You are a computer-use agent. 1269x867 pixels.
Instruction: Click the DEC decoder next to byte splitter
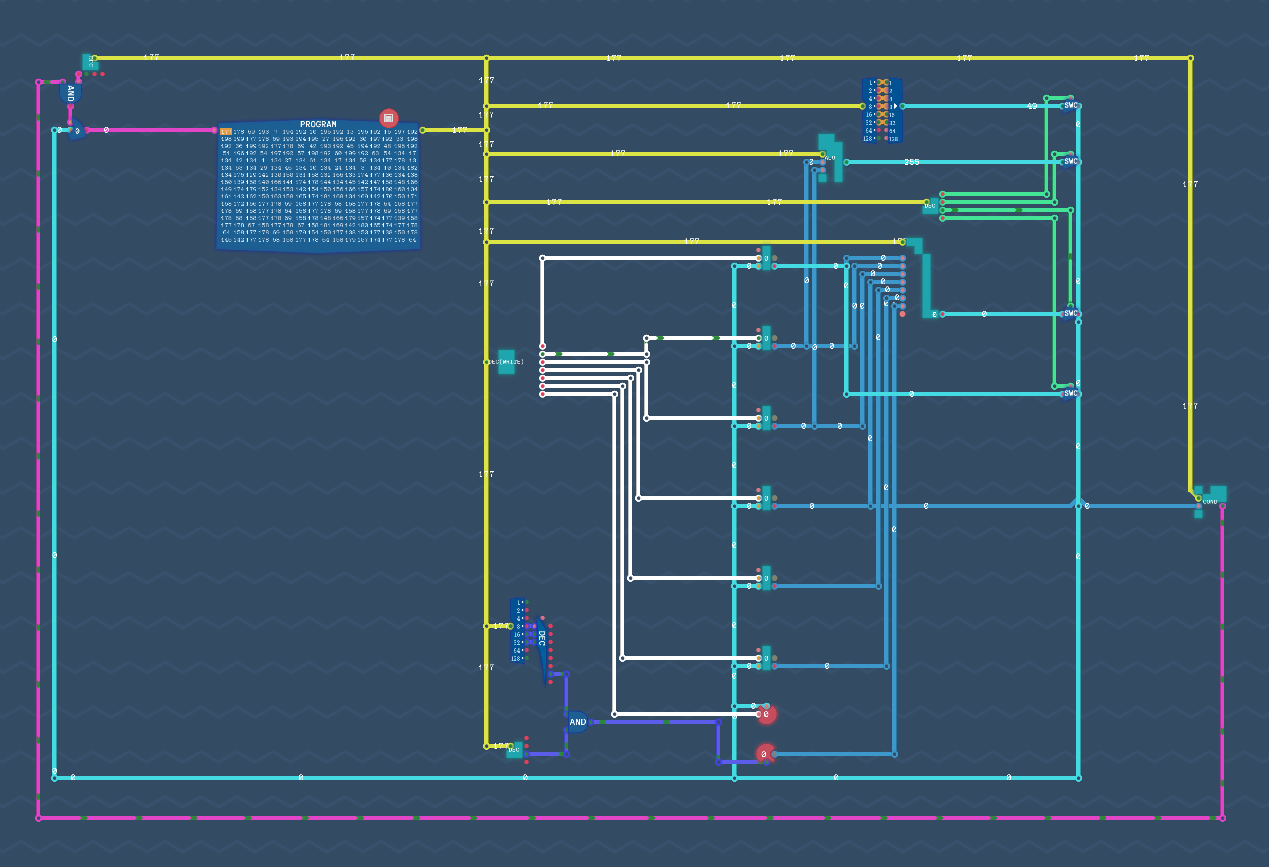coord(542,640)
